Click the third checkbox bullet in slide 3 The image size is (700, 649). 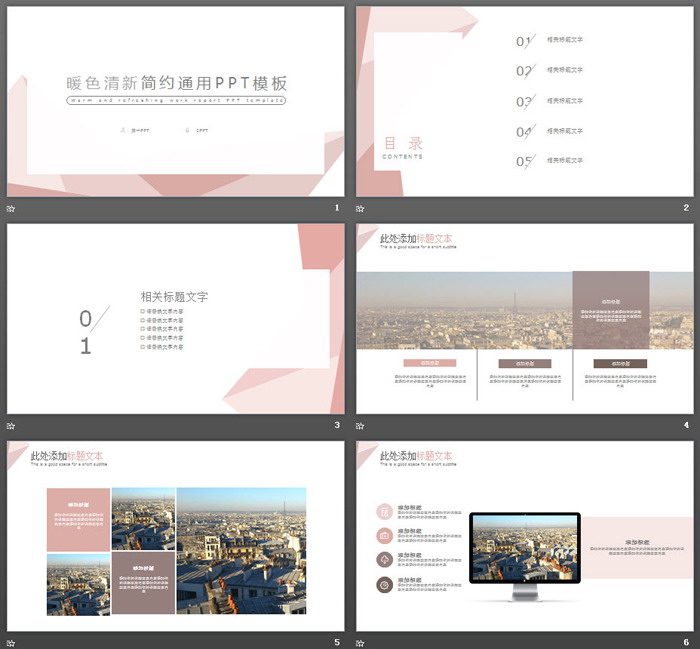[143, 328]
